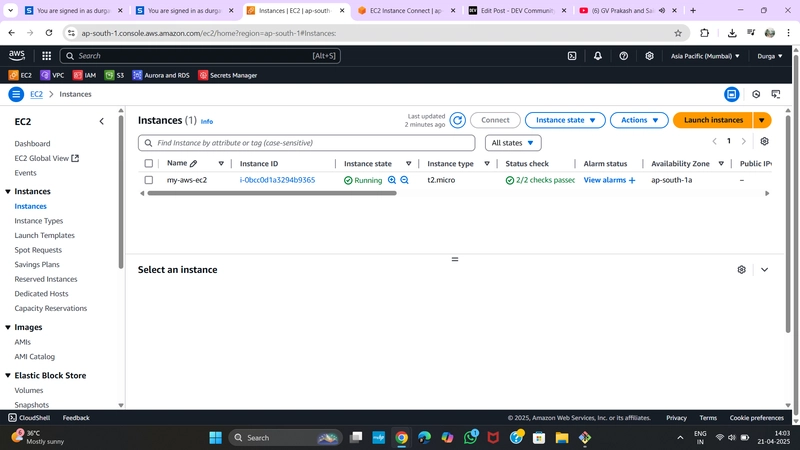The height and width of the screenshot is (450, 800).
Task: Open Durga account menu
Action: (770, 56)
